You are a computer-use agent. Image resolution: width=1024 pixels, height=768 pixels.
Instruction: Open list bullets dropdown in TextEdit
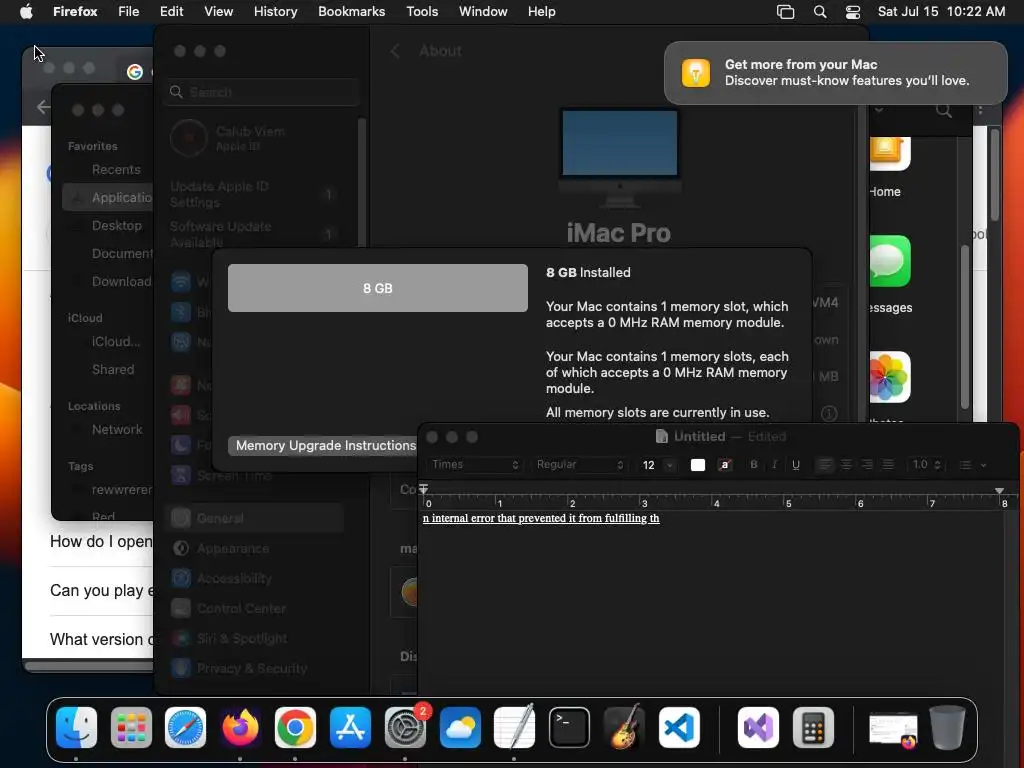point(972,465)
